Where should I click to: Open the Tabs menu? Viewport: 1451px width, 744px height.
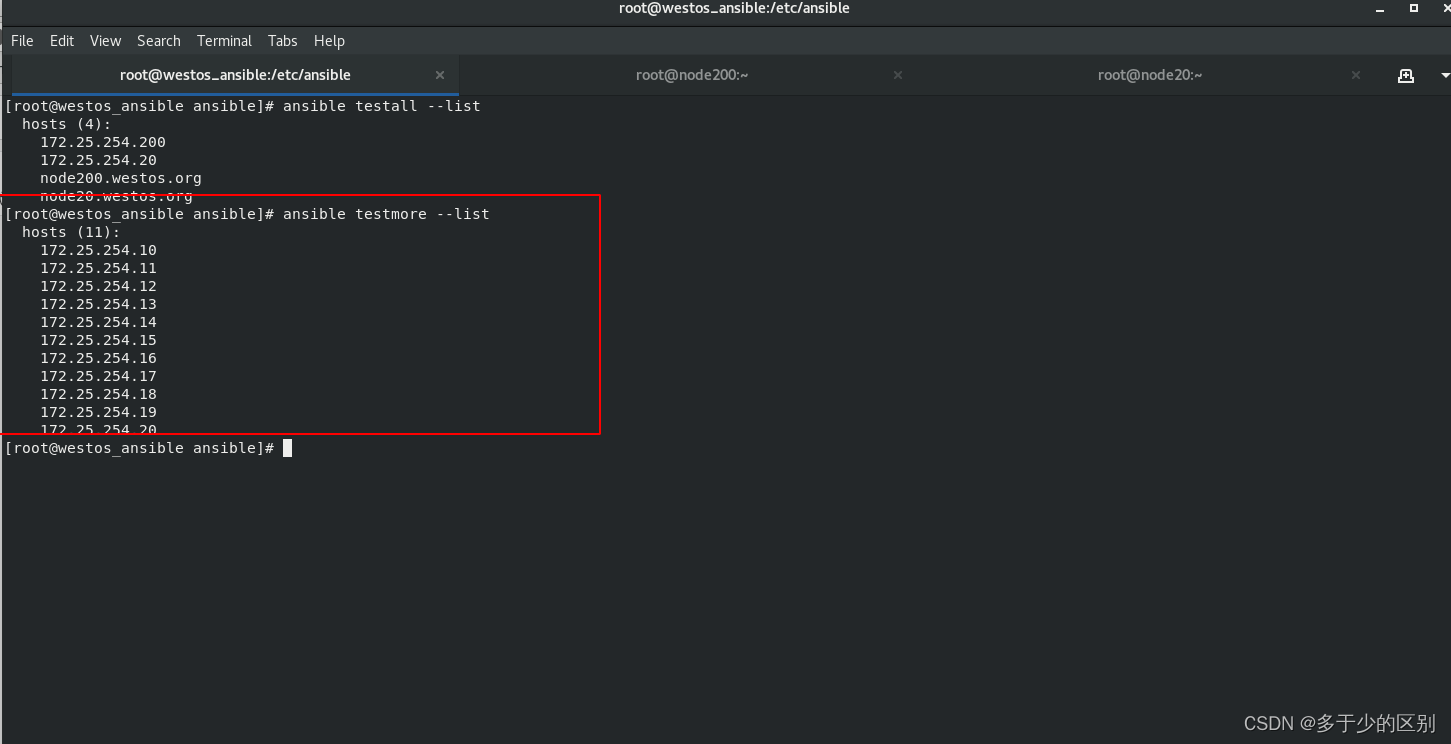[x=283, y=41]
